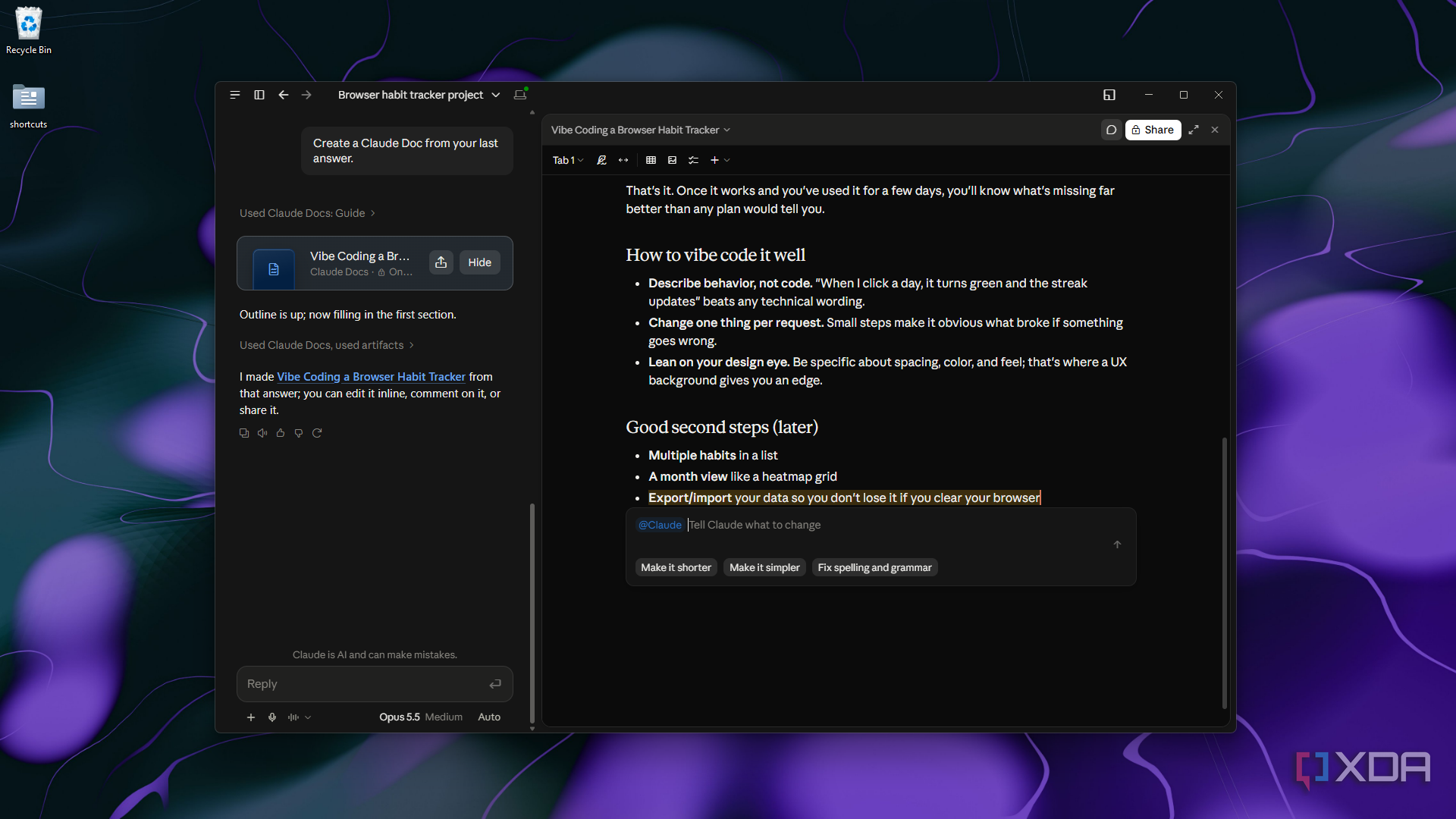The height and width of the screenshot is (819, 1456).
Task: Expand Used Claude Docs, used artifacts row
Action: (327, 345)
